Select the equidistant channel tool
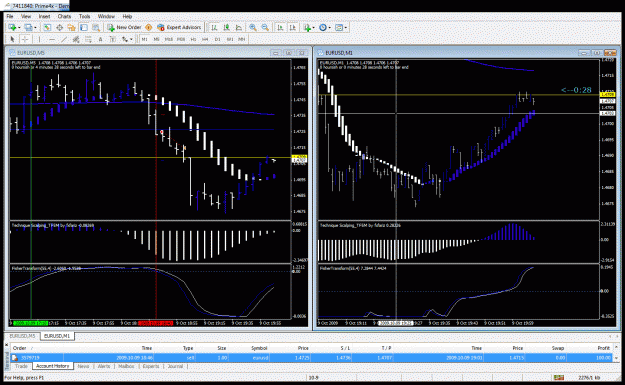Viewport: 625px width, 385px height. pyautogui.click(x=76, y=39)
